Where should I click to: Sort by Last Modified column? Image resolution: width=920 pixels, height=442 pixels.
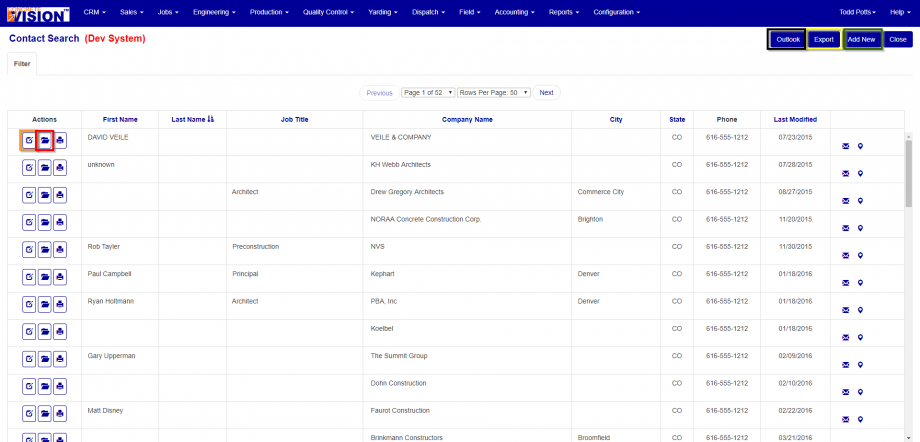point(795,119)
